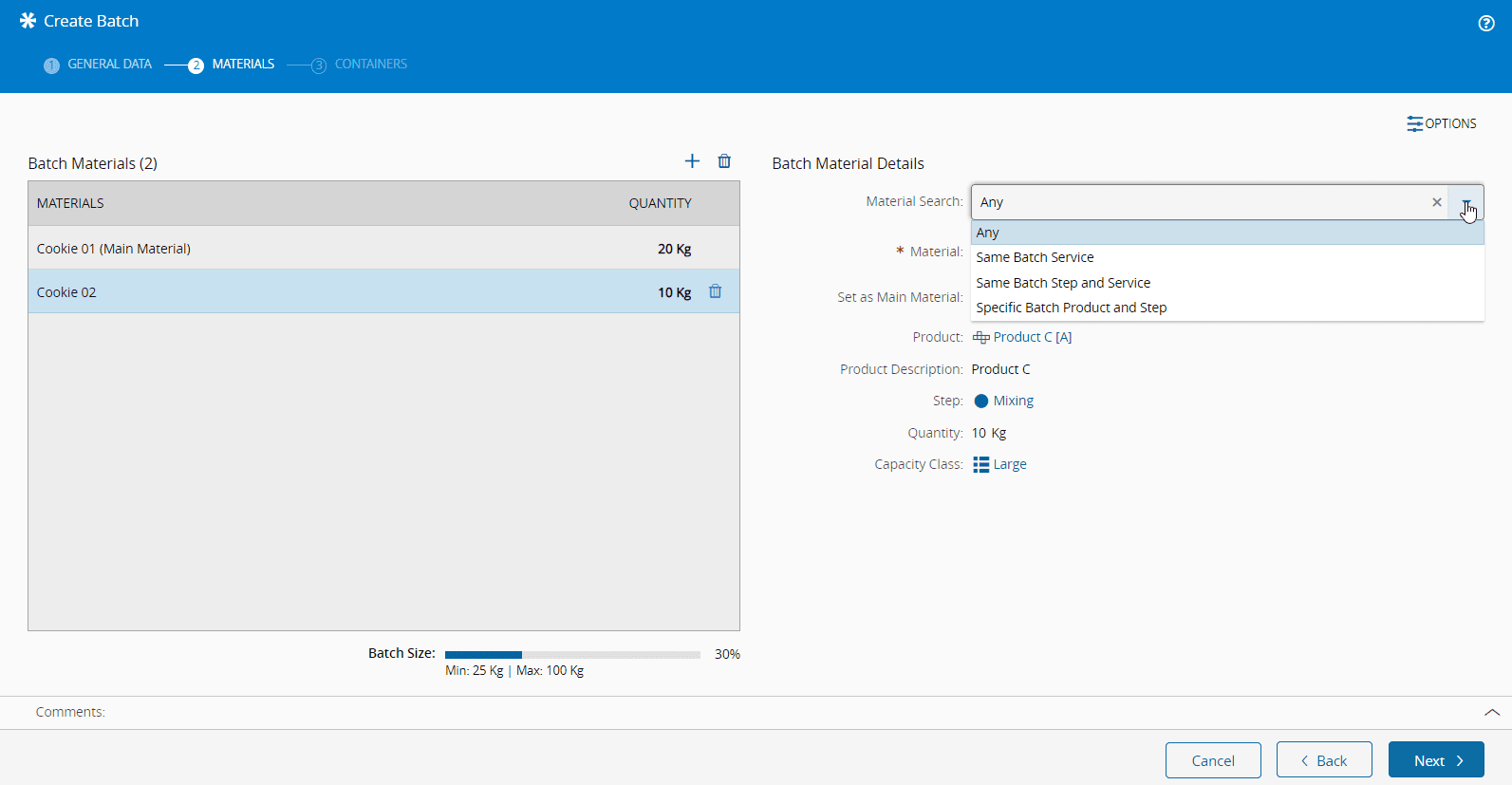Viewport: 1512px width, 785px height.
Task: Click the Batch Size progress bar
Action: (572, 654)
